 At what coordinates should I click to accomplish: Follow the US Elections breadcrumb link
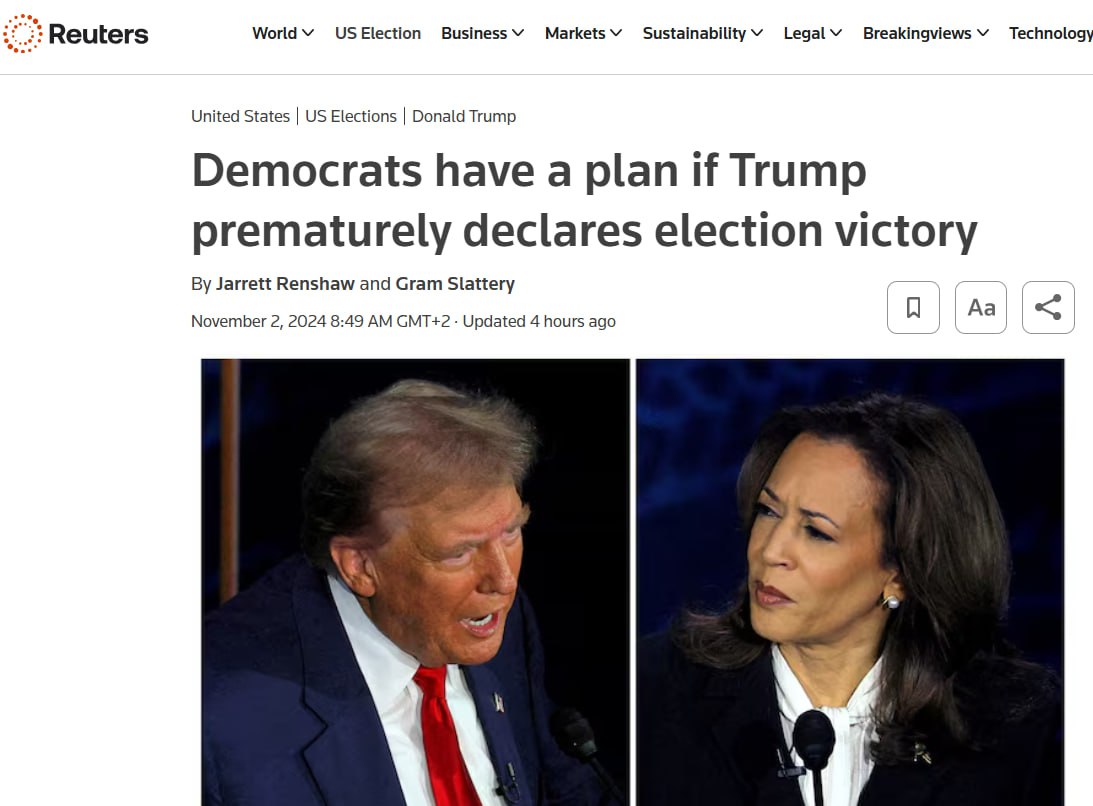pyautogui.click(x=351, y=116)
